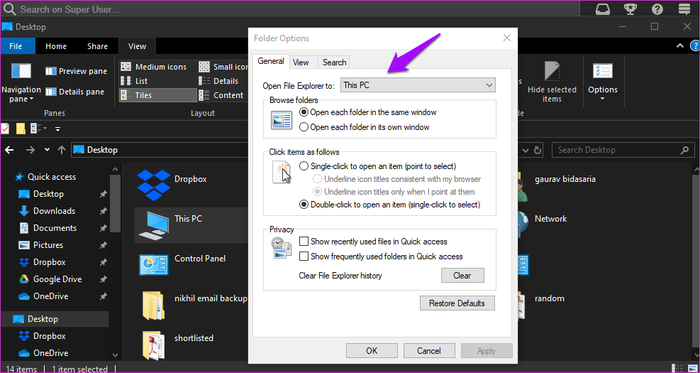Go back in File Explorer

click(x=9, y=150)
